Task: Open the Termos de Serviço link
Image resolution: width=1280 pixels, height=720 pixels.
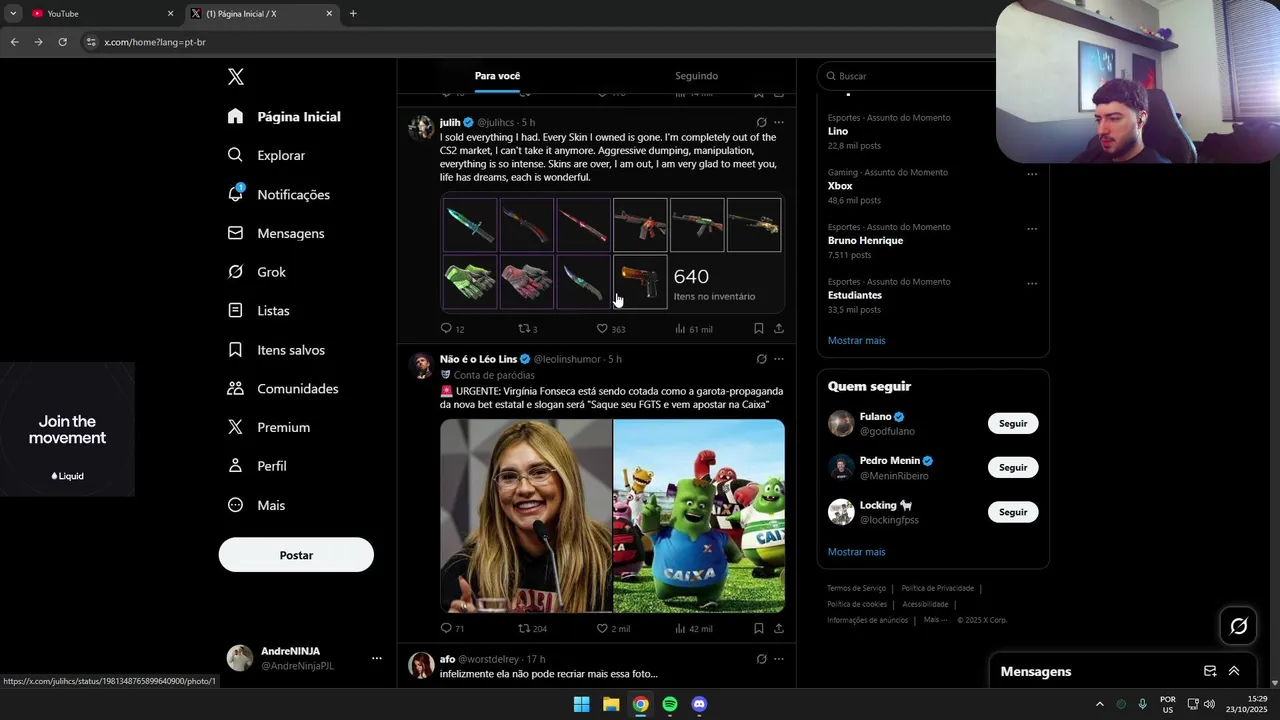Action: [x=856, y=588]
